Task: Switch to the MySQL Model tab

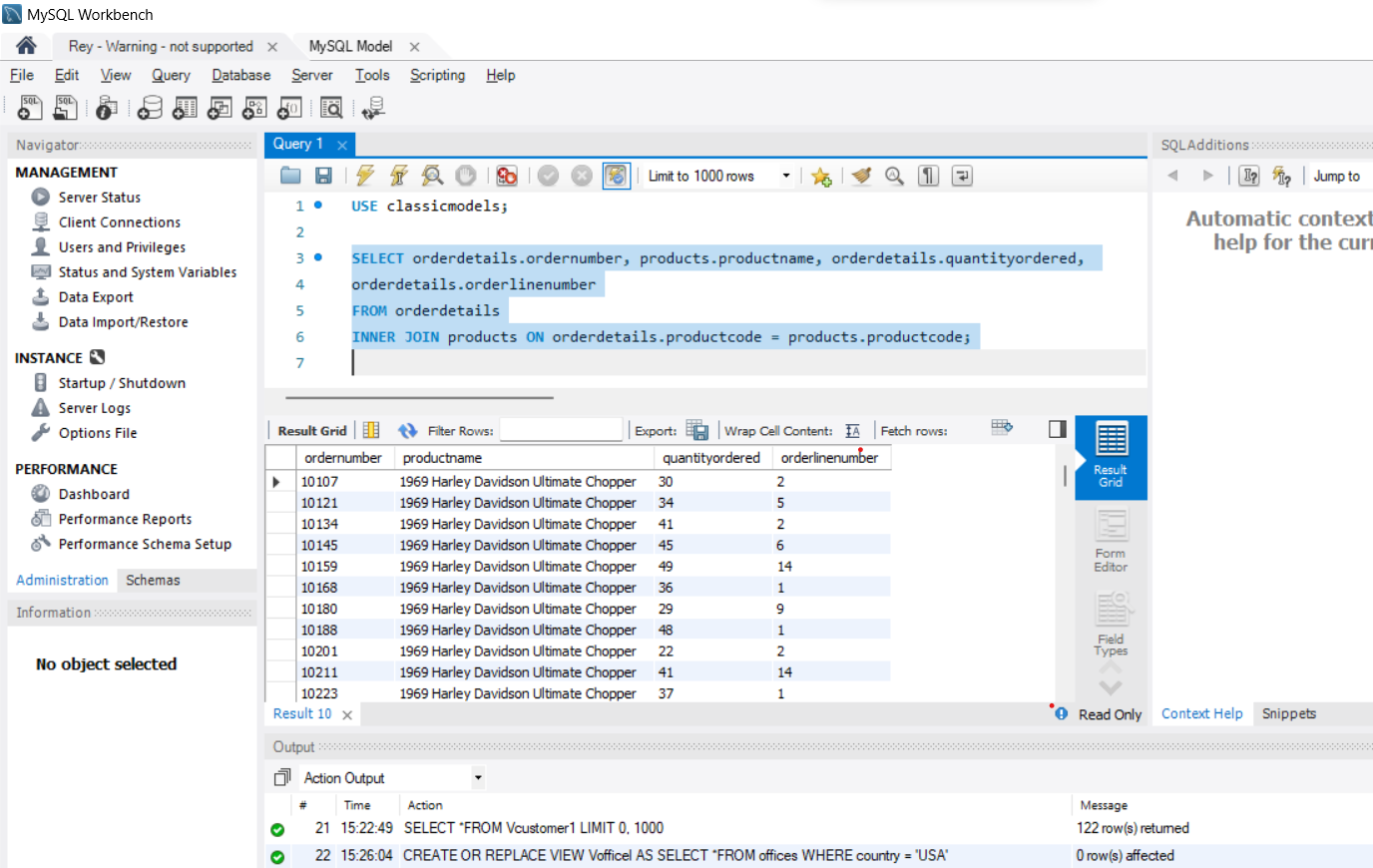Action: [350, 46]
